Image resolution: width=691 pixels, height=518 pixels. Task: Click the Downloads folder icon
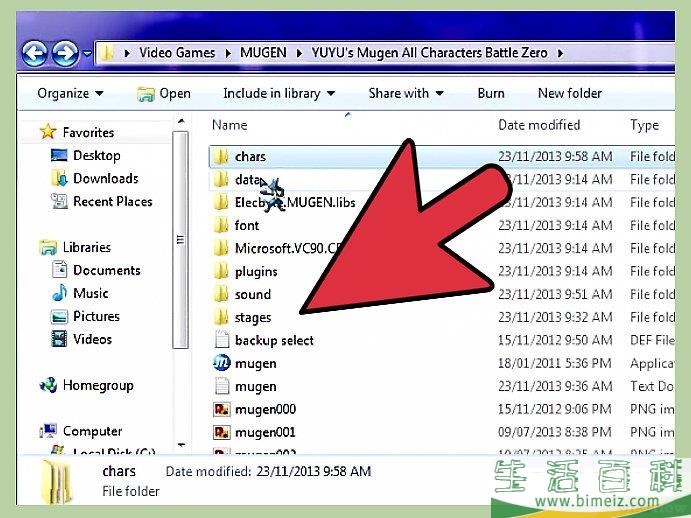pos(59,178)
